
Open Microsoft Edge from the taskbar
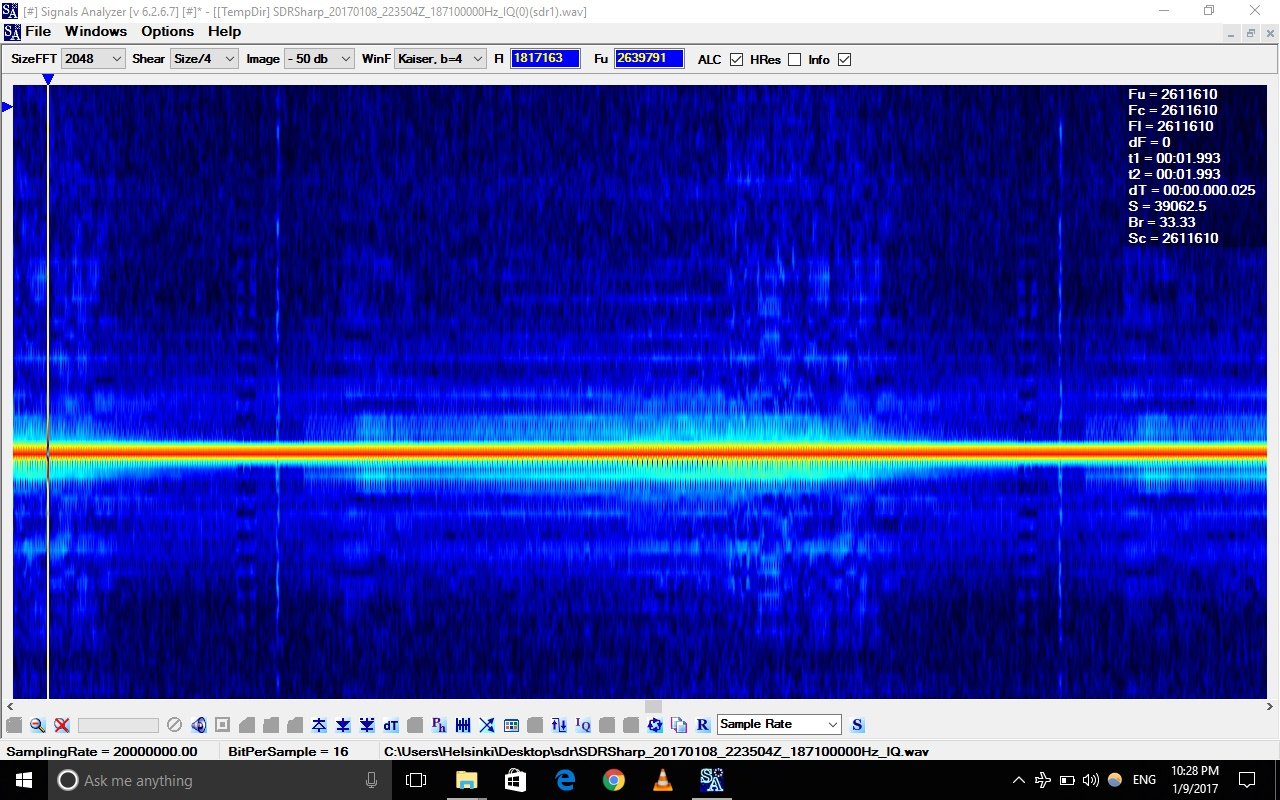coord(564,780)
